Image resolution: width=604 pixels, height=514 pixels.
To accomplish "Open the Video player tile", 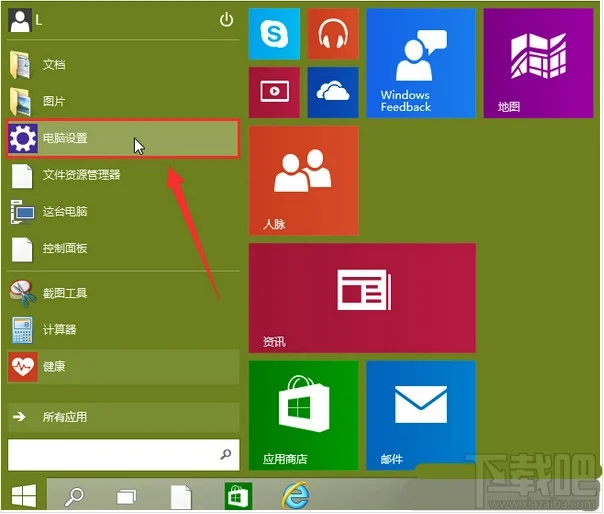I will 274,92.
